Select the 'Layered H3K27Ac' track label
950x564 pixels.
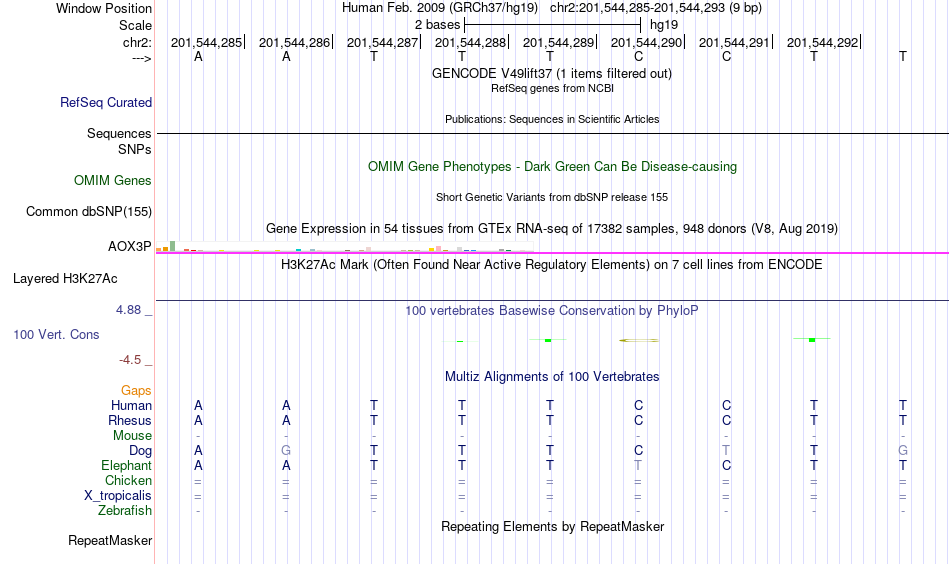pyautogui.click(x=65, y=279)
